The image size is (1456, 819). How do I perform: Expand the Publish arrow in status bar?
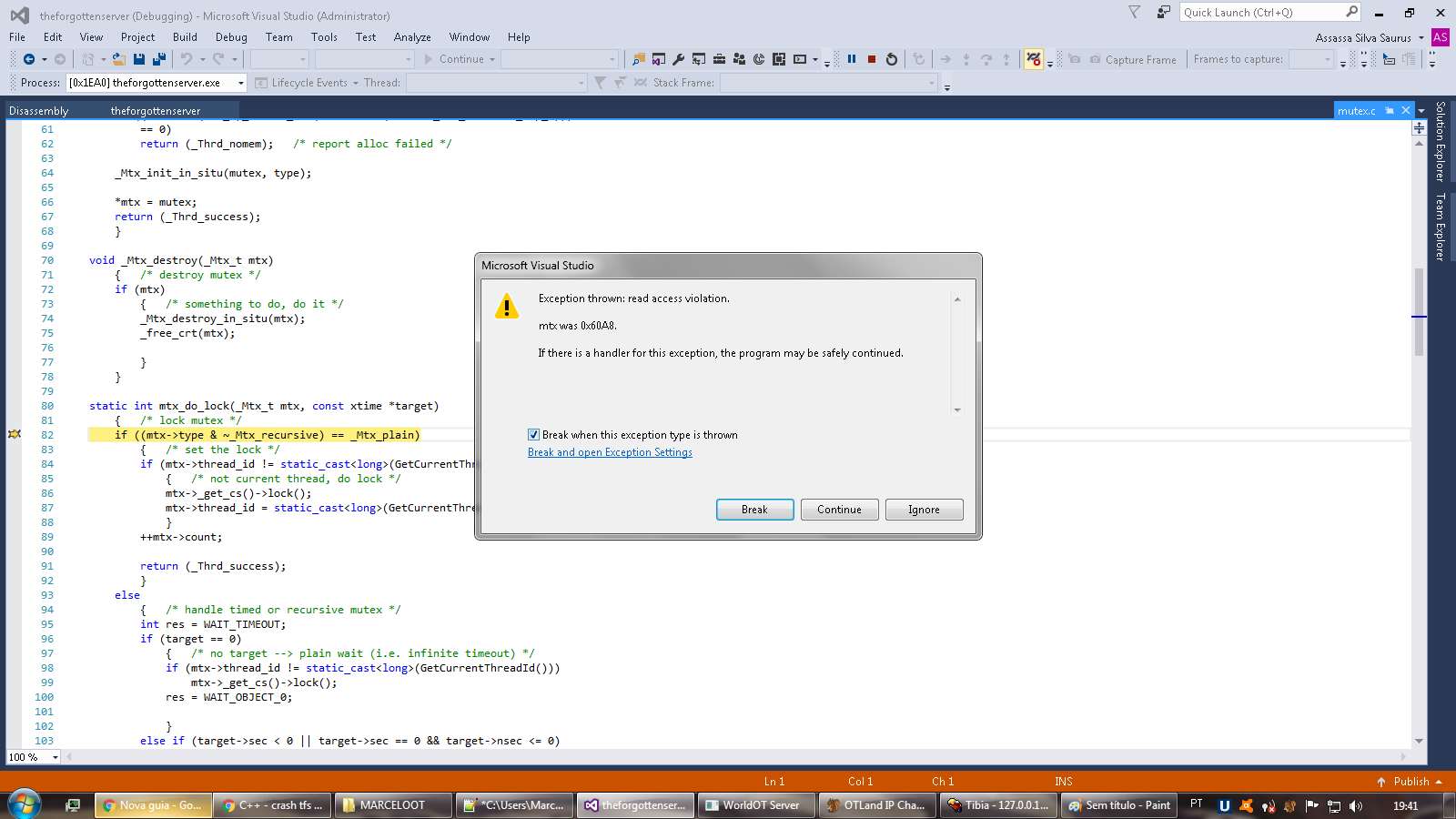(1439, 782)
